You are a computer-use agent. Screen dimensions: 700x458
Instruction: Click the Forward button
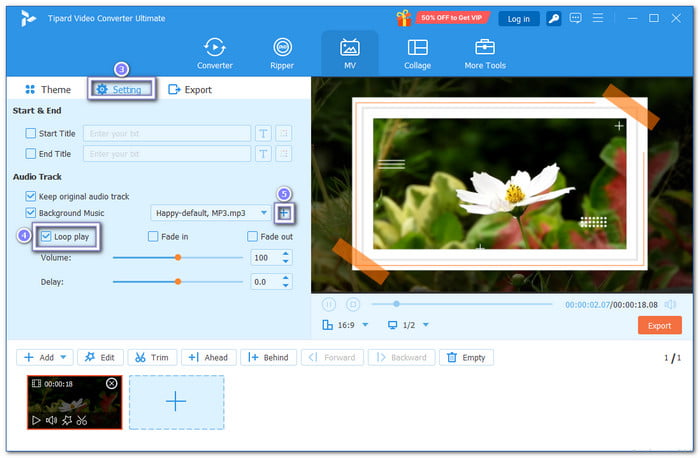tap(332, 357)
